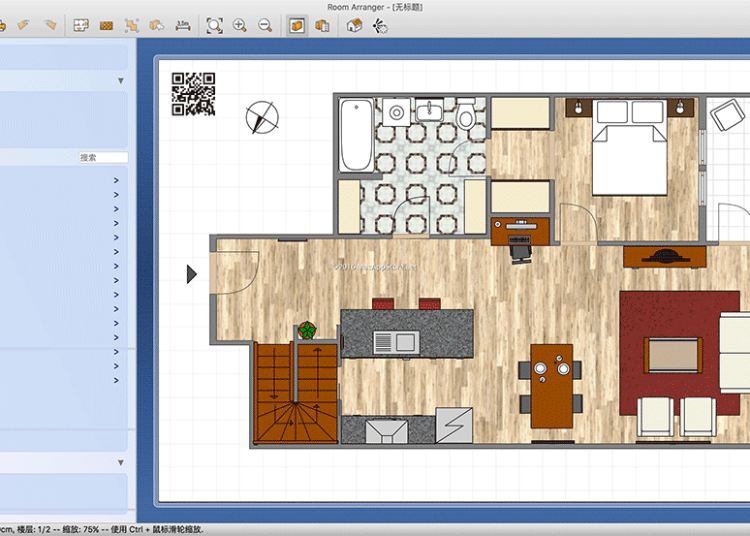
Task: Toggle the highlighted orange box view button
Action: [x=297, y=25]
